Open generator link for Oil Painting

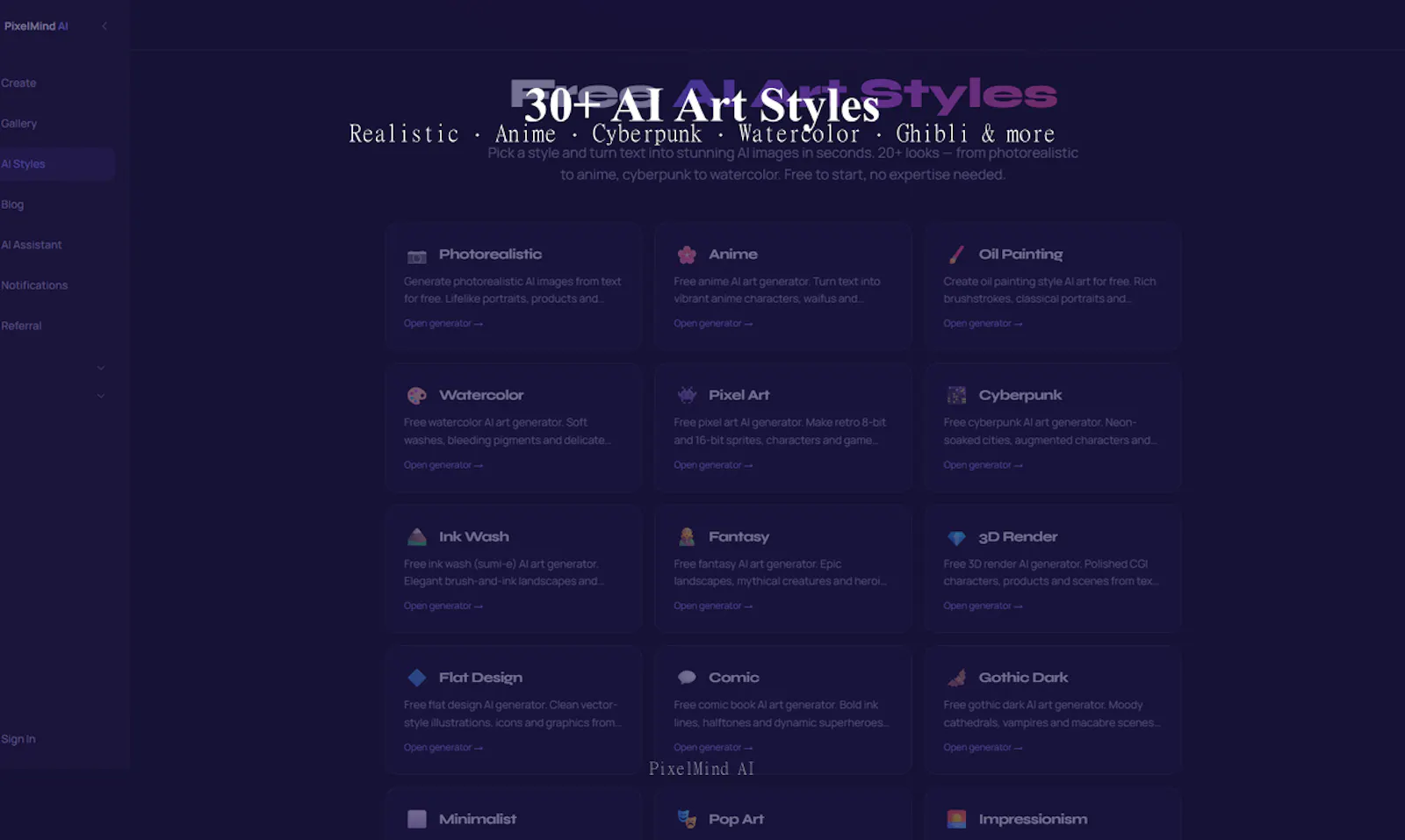point(983,324)
